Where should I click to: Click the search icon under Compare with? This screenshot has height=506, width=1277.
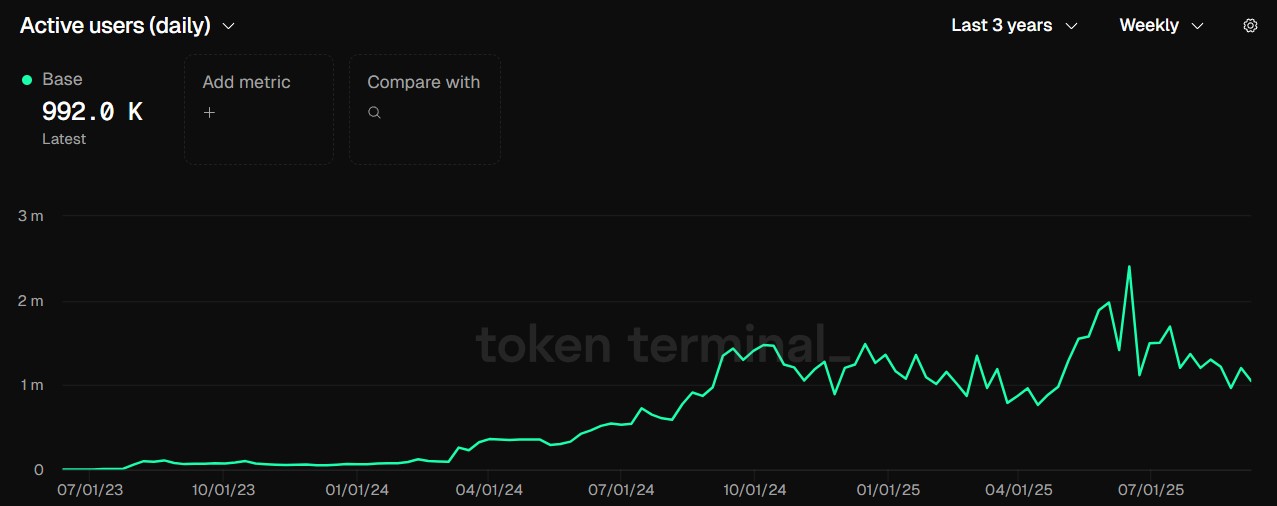point(374,113)
